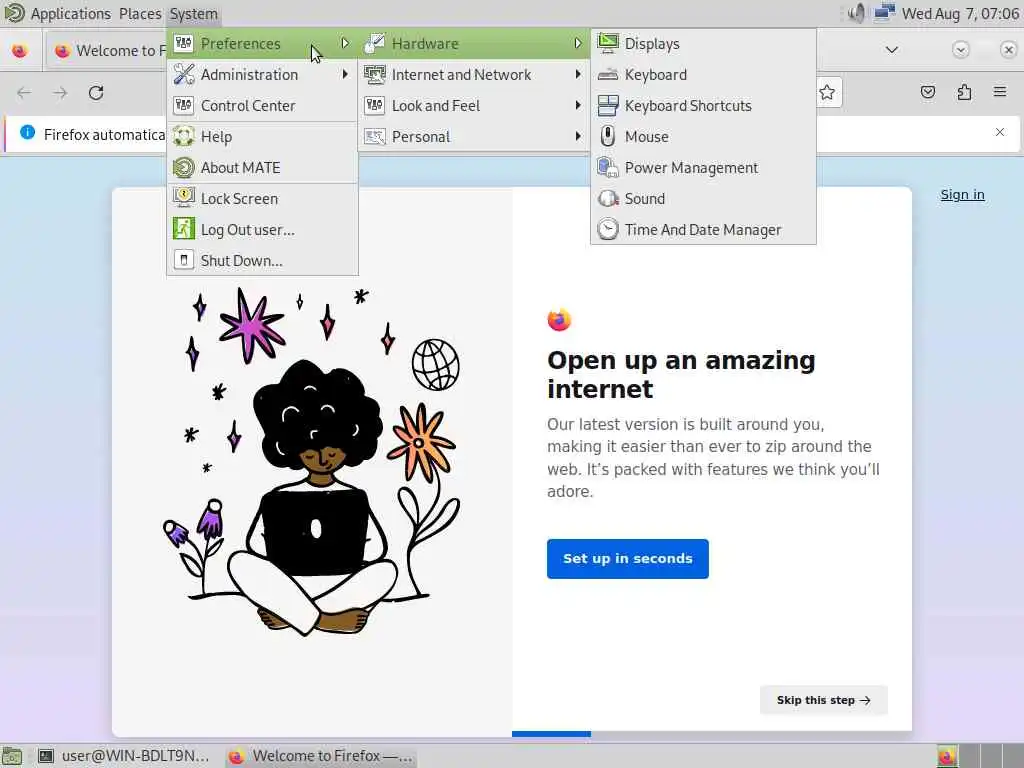Screen dimensions: 1024x768
Task: Click Skip this step button
Action: (824, 700)
